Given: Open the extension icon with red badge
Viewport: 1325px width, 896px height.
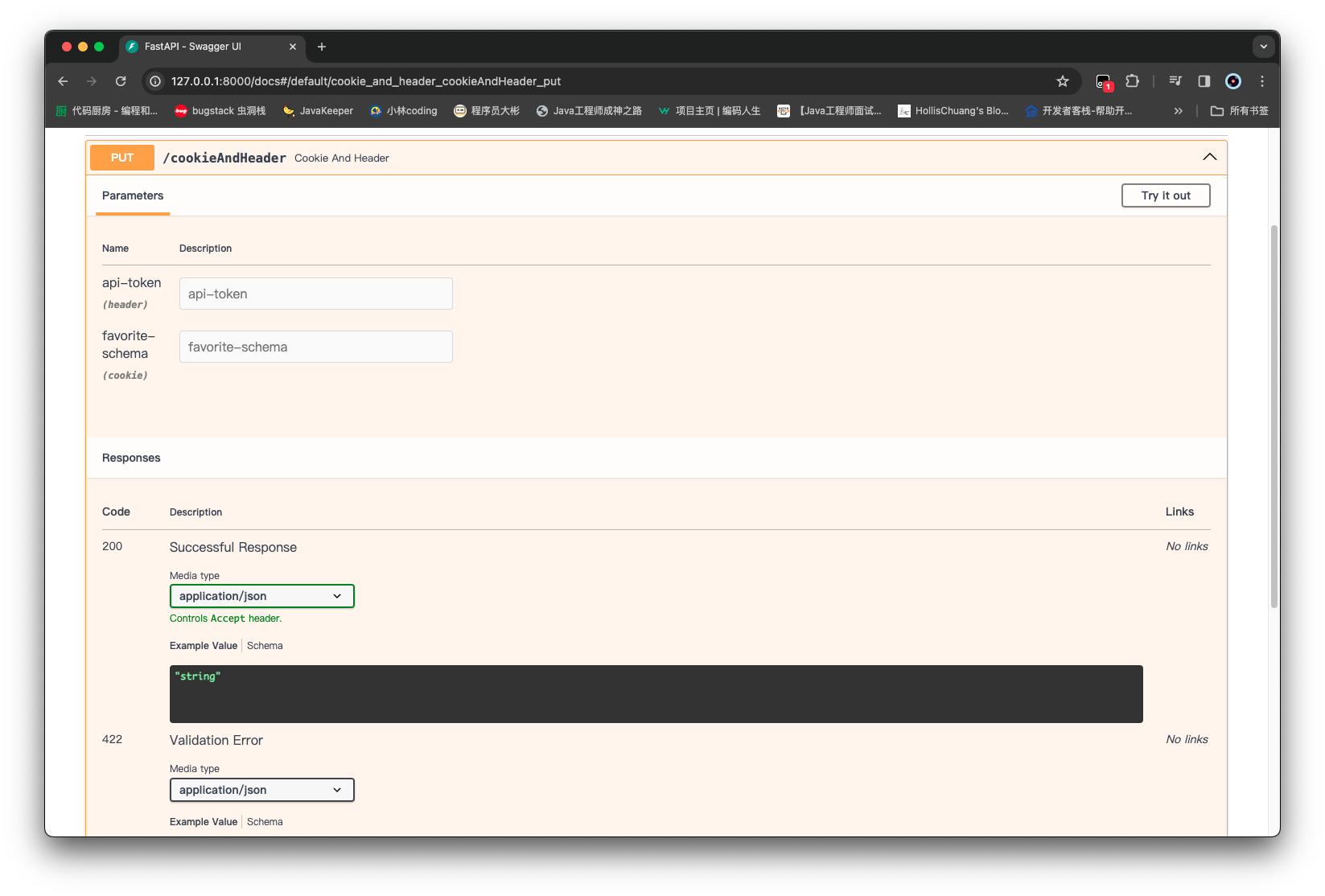Looking at the screenshot, I should pos(1104,81).
